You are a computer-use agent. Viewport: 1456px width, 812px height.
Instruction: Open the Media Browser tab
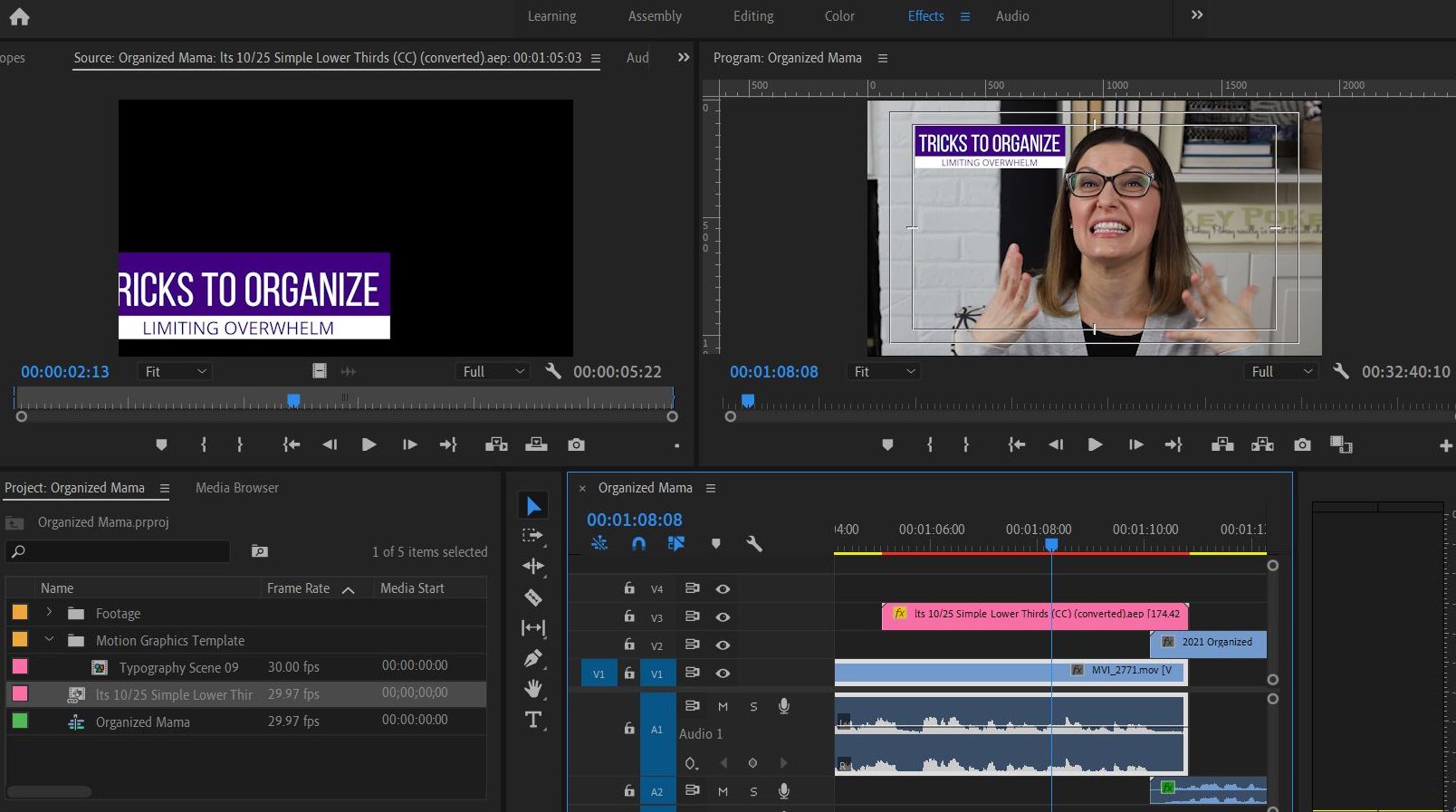[237, 488]
